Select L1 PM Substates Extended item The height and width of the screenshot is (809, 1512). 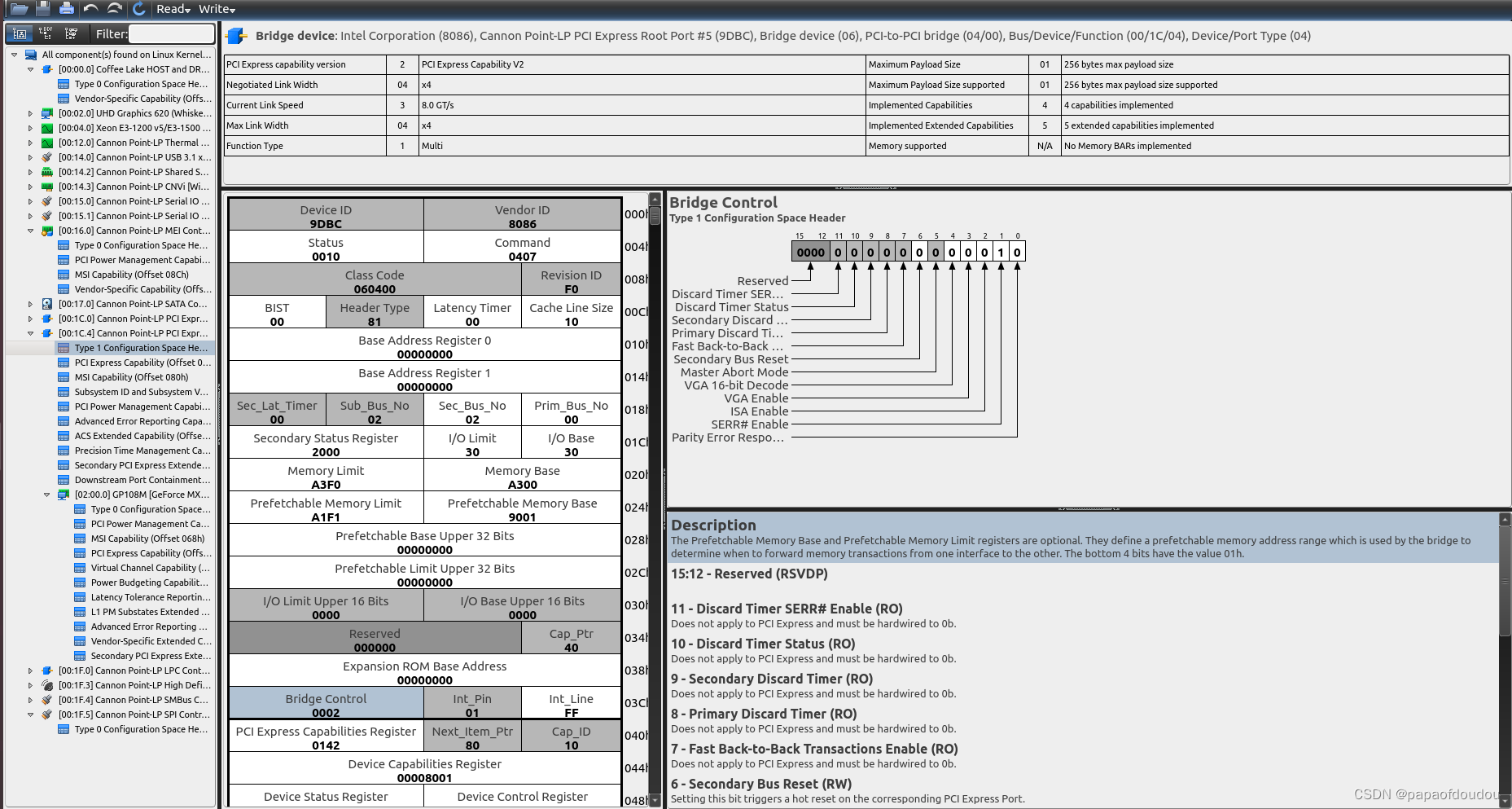pyautogui.click(x=150, y=612)
